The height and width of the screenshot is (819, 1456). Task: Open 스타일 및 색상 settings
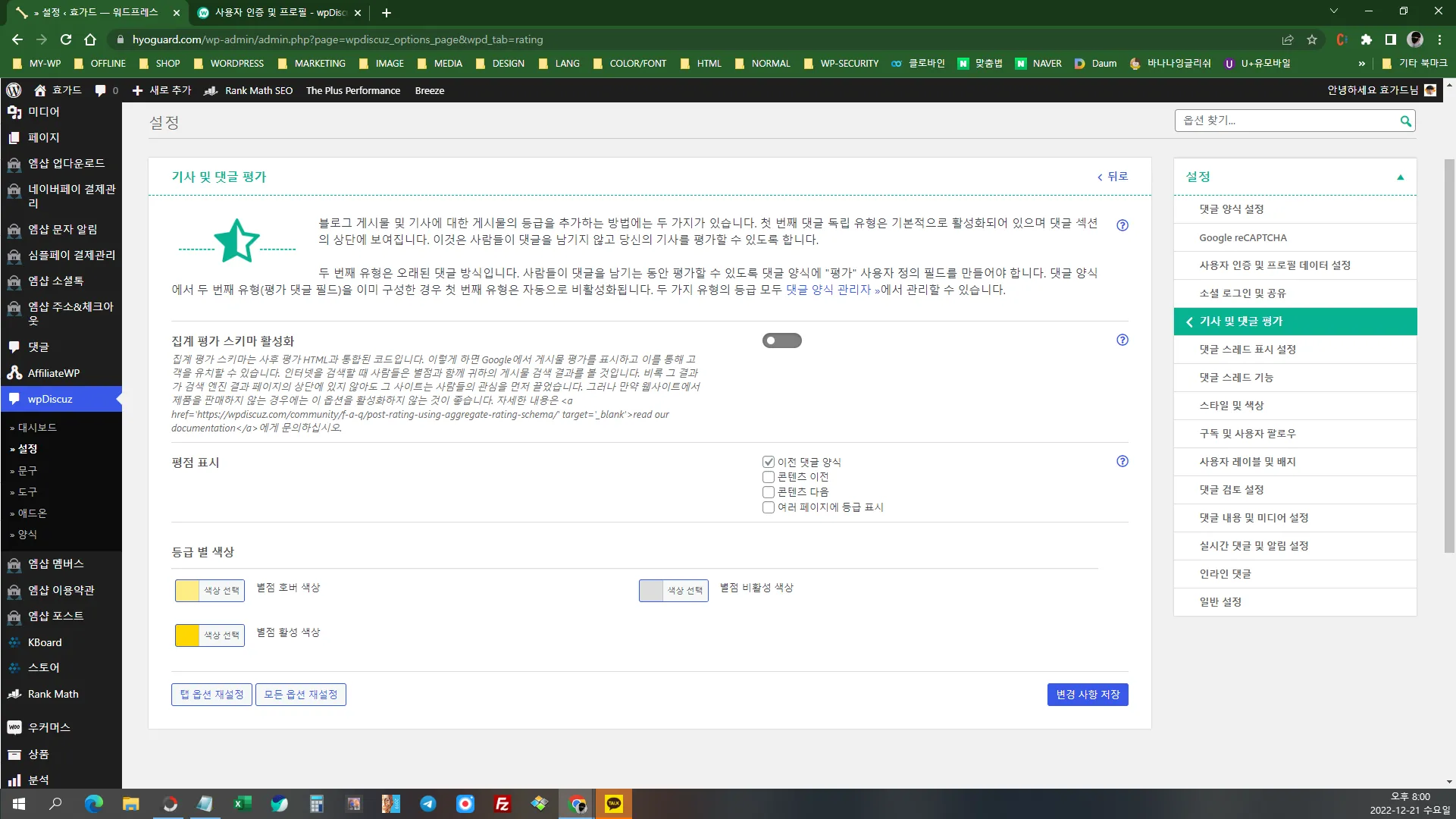1295,406
